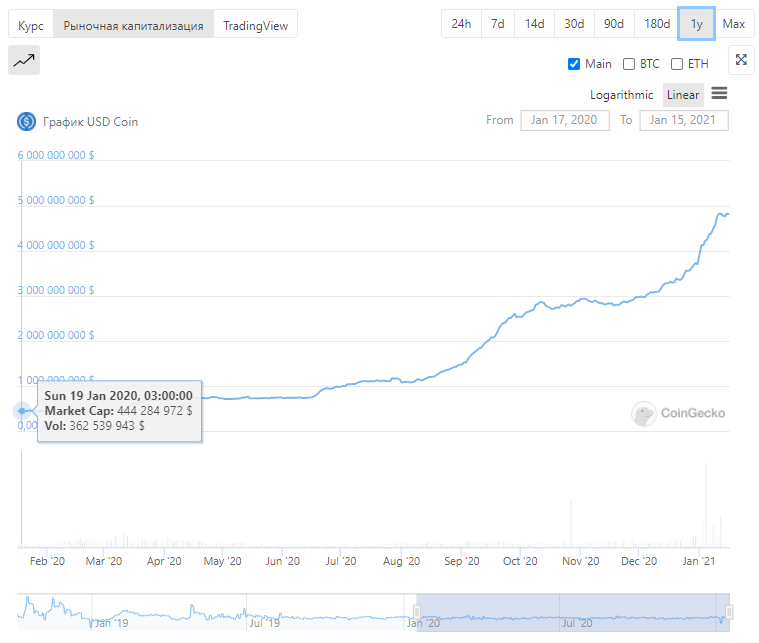Click the Jan '19 navigator label

pos(111,623)
